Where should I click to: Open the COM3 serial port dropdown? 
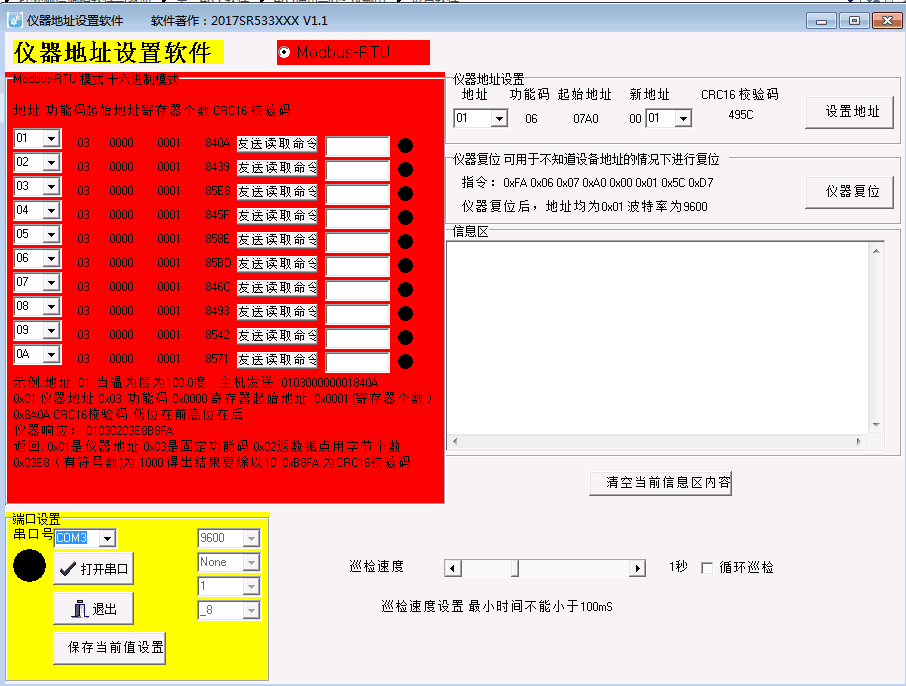click(x=106, y=538)
